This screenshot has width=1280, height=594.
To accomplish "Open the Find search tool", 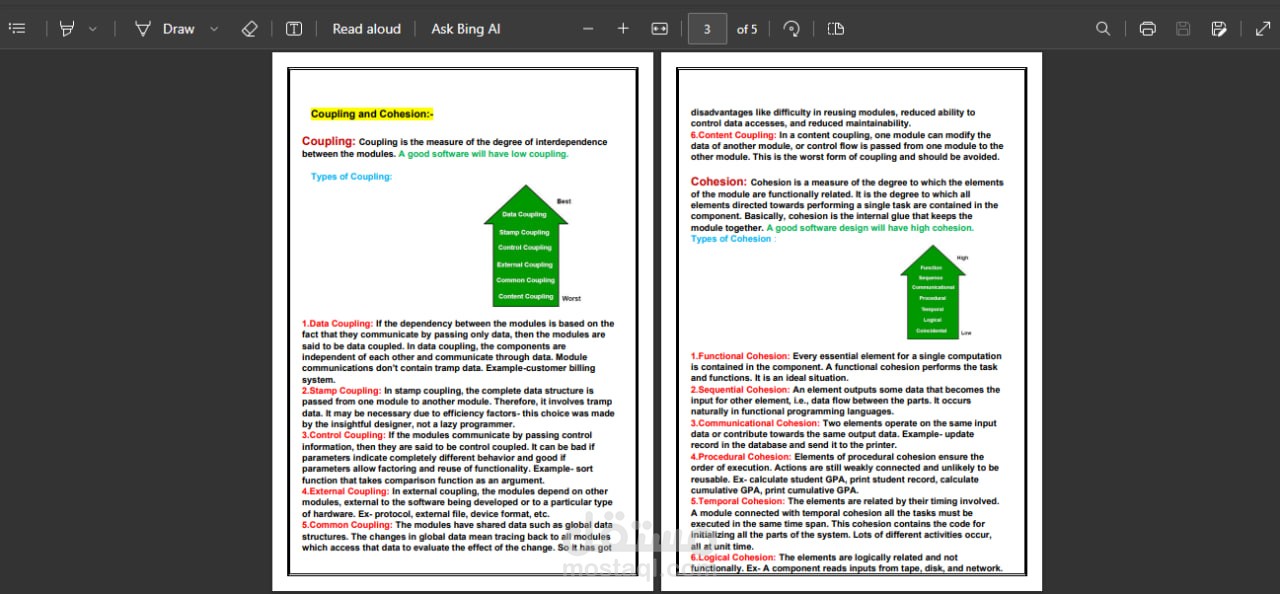I will coord(1103,29).
